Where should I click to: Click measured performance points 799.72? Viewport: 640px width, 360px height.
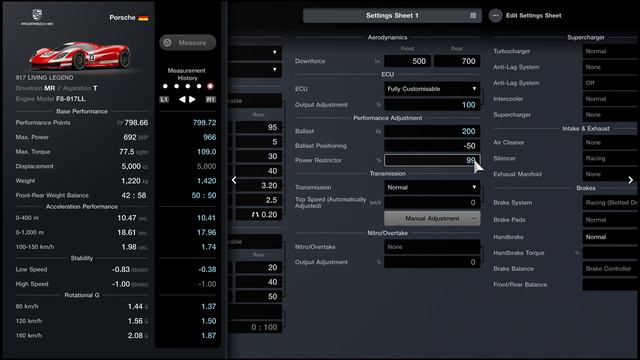click(204, 122)
